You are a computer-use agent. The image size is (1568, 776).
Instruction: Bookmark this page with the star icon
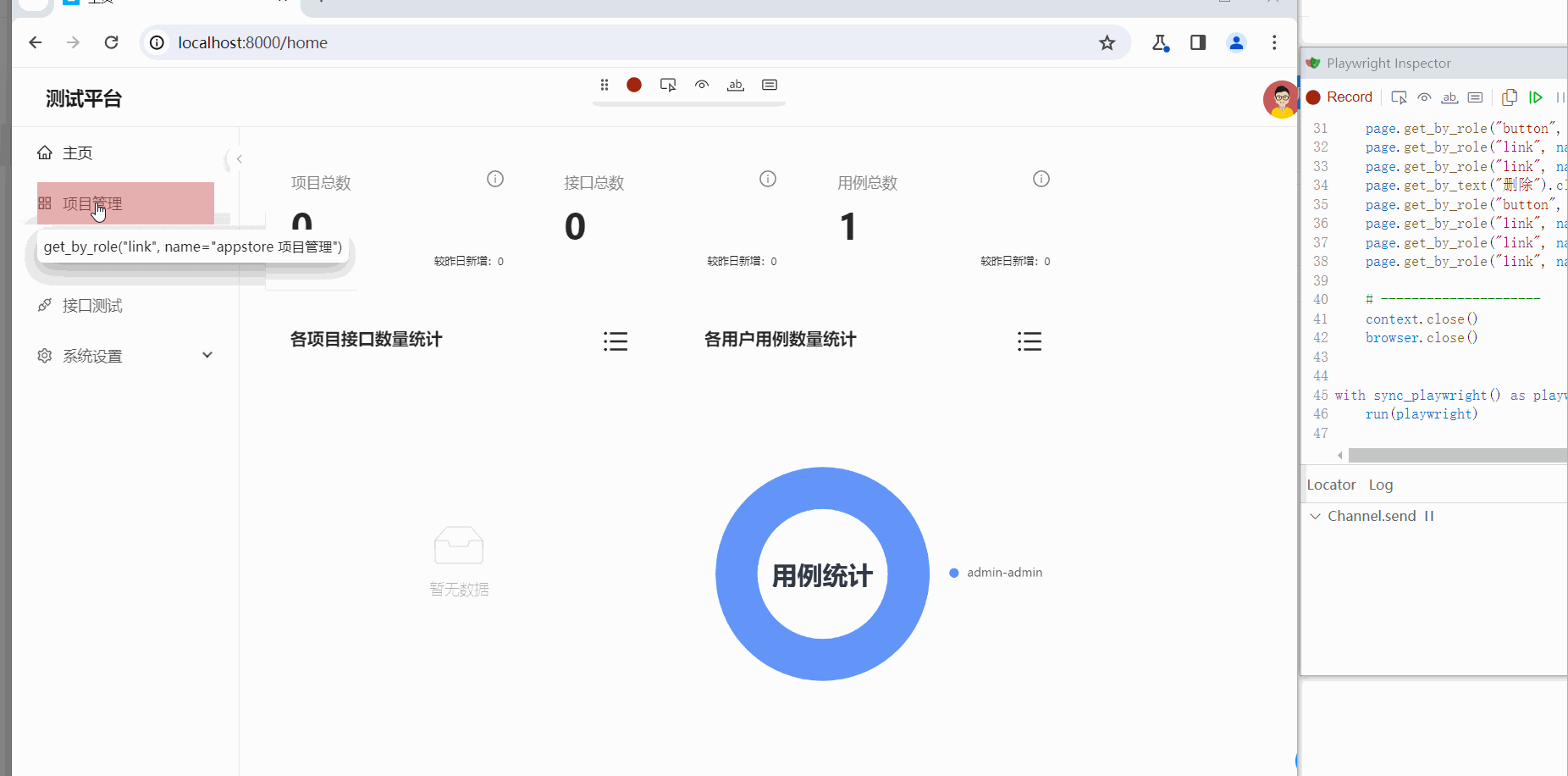point(1107,42)
